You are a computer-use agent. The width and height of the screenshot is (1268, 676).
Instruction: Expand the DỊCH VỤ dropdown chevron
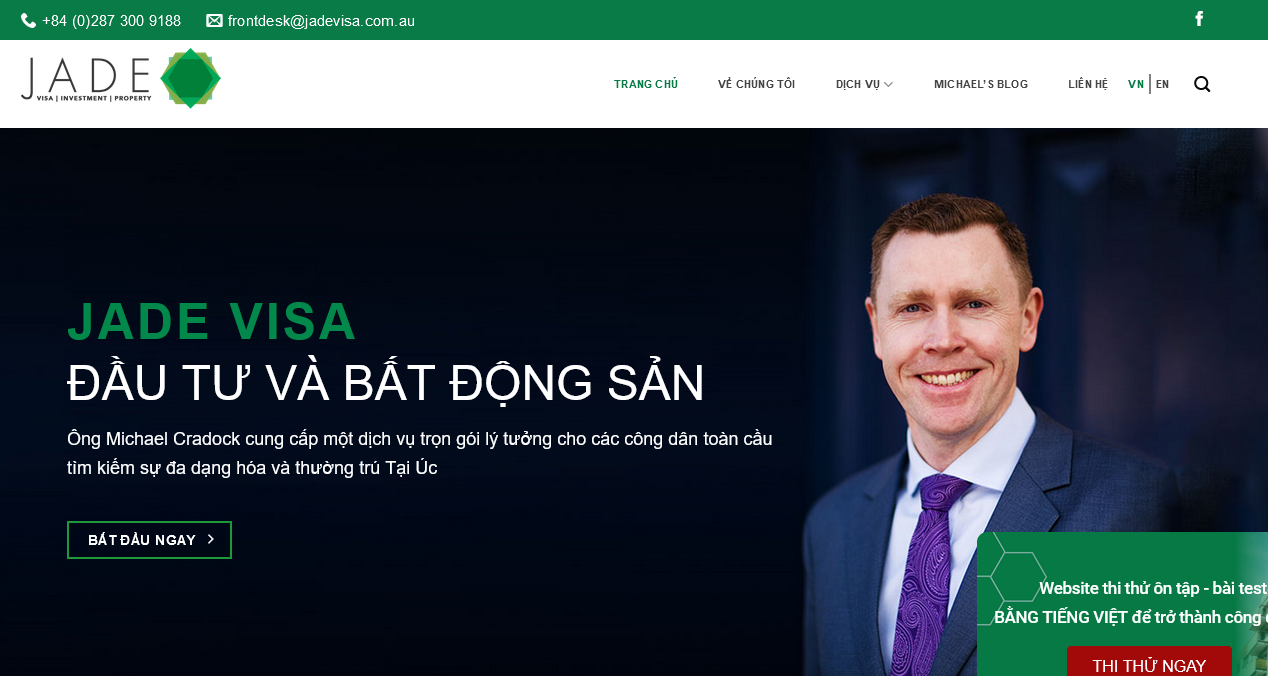(888, 85)
